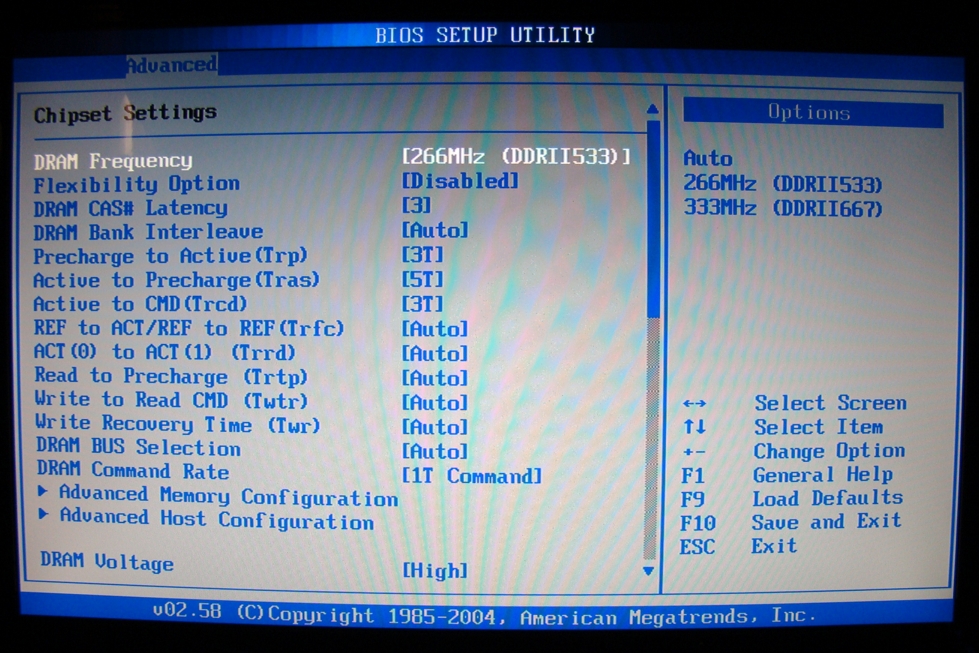Click the left-right arrows Select Screen icon
Viewport: 979px width, 653px height.
point(694,404)
